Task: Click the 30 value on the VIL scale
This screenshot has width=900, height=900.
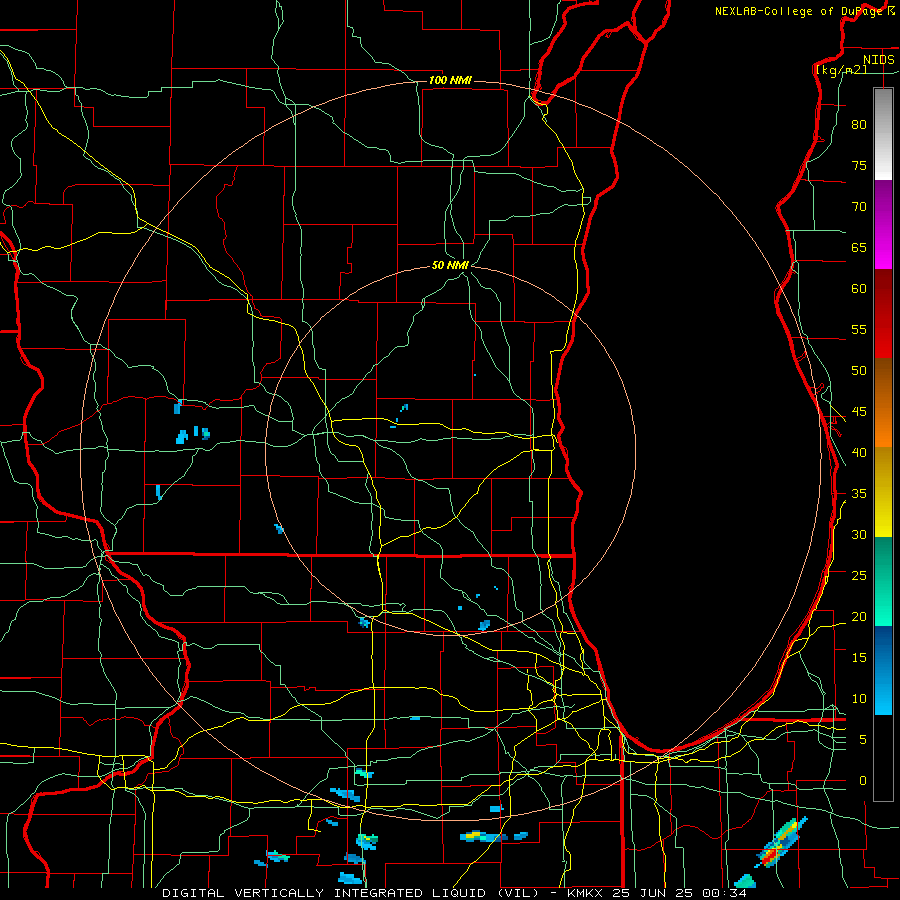Action: click(859, 534)
